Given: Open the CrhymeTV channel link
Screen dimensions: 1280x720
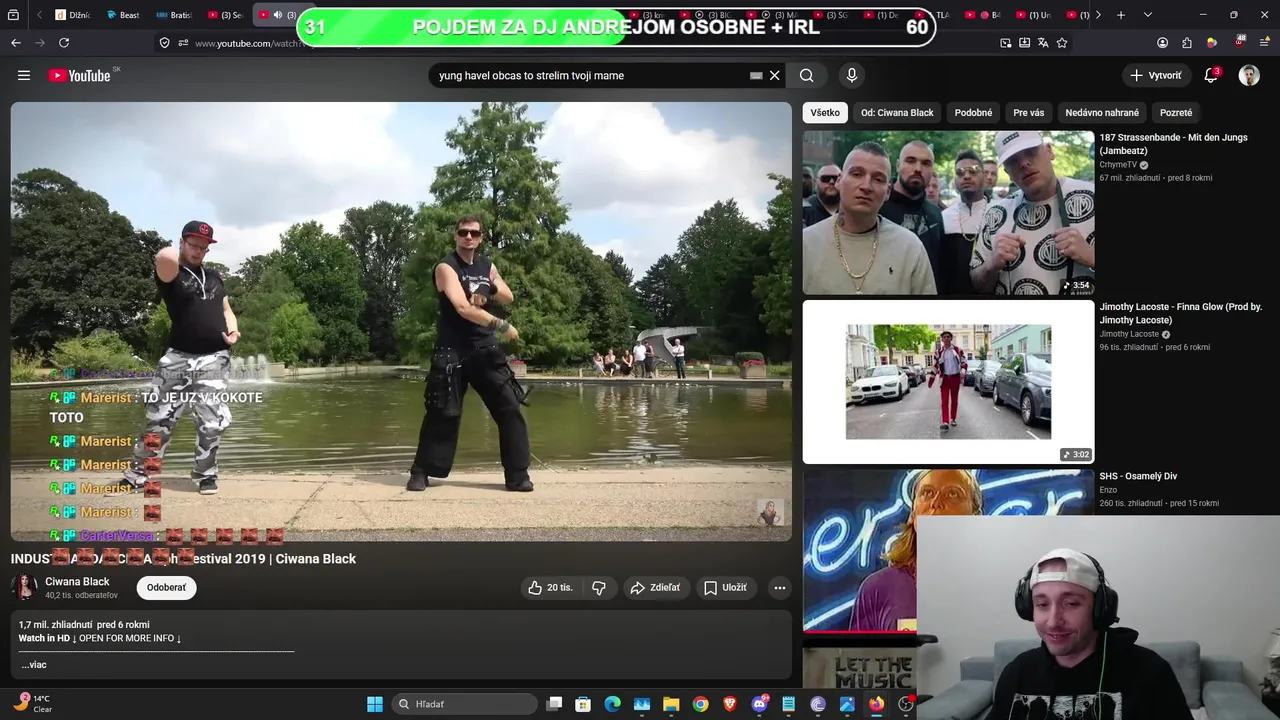Looking at the screenshot, I should pos(1118,165).
